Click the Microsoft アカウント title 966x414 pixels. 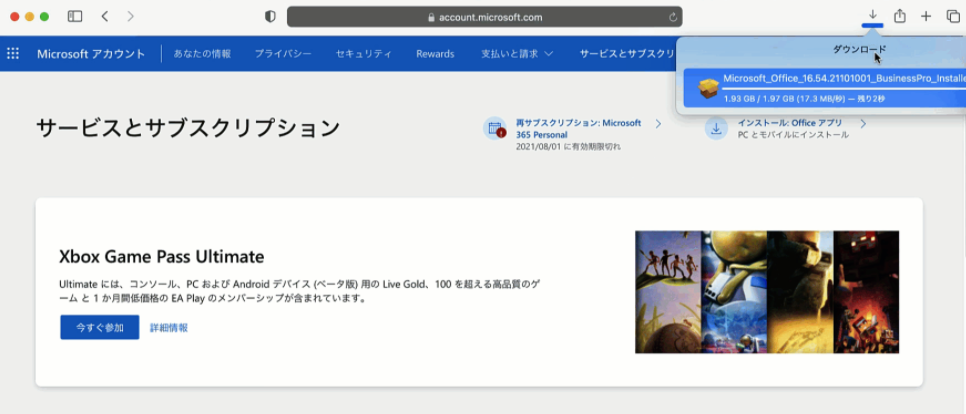point(91,54)
